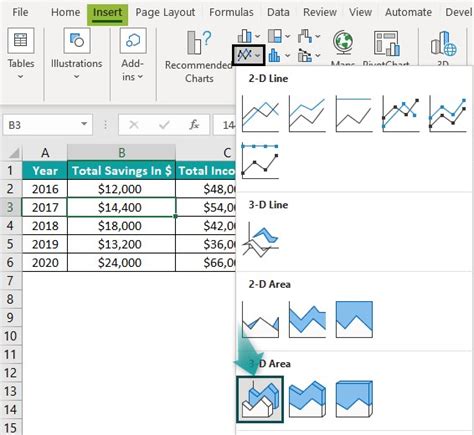This screenshot has height=435, width=474.
Task: Select the 2-D Area chart
Action: coord(260,319)
